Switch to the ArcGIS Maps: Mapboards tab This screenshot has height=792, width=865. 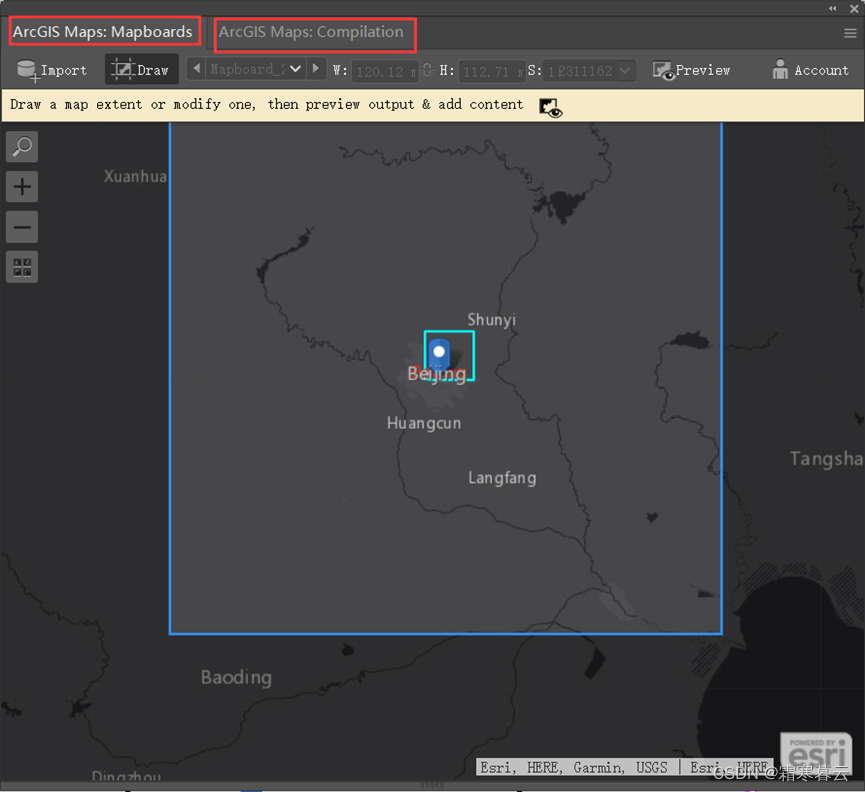point(103,30)
